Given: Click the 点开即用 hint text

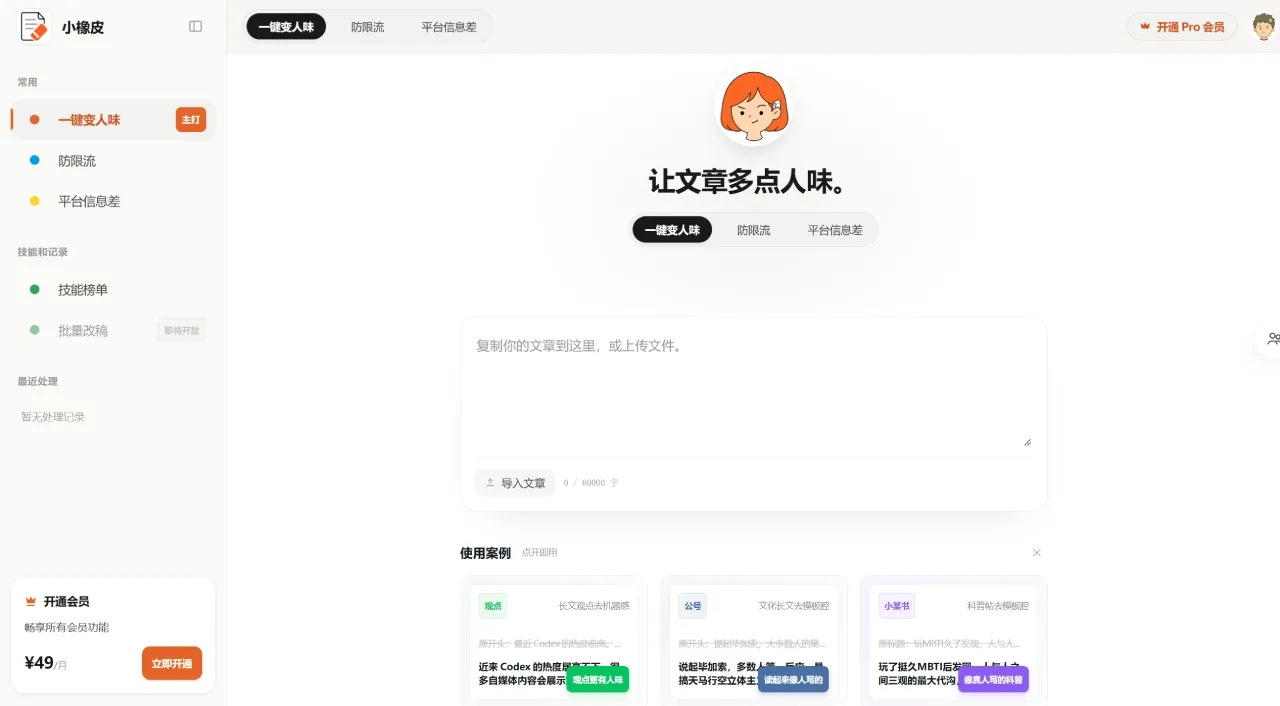Looking at the screenshot, I should [x=539, y=553].
